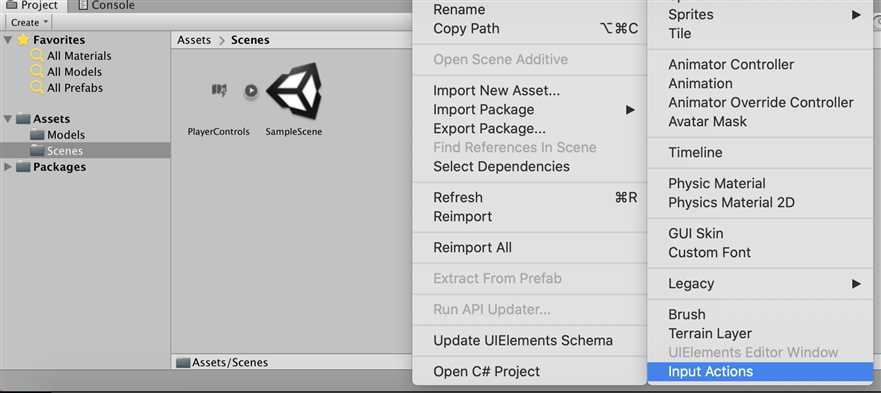Select the SampleScene Unity scene thumbnail
Screen dimensions: 881x393
294,91
